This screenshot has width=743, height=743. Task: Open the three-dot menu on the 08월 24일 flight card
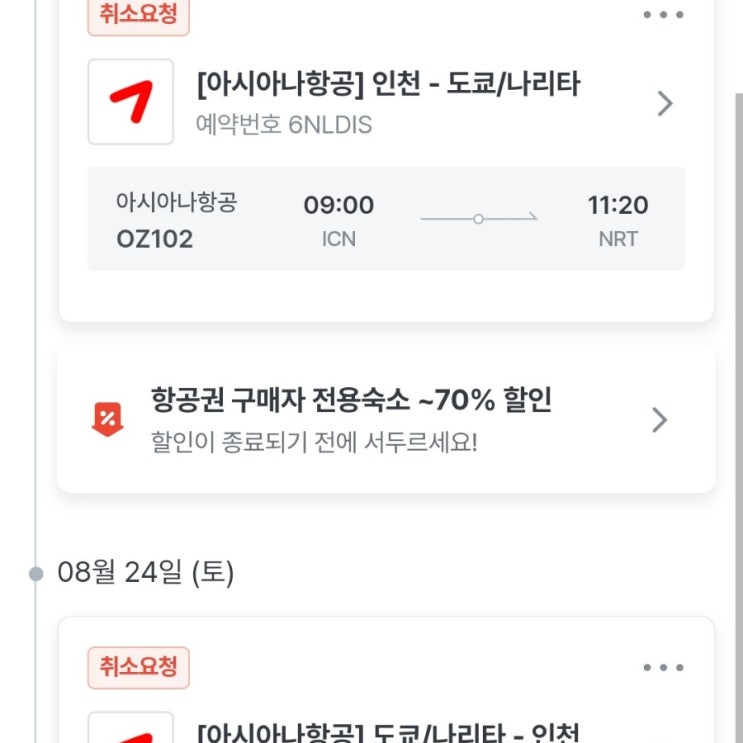(663, 667)
